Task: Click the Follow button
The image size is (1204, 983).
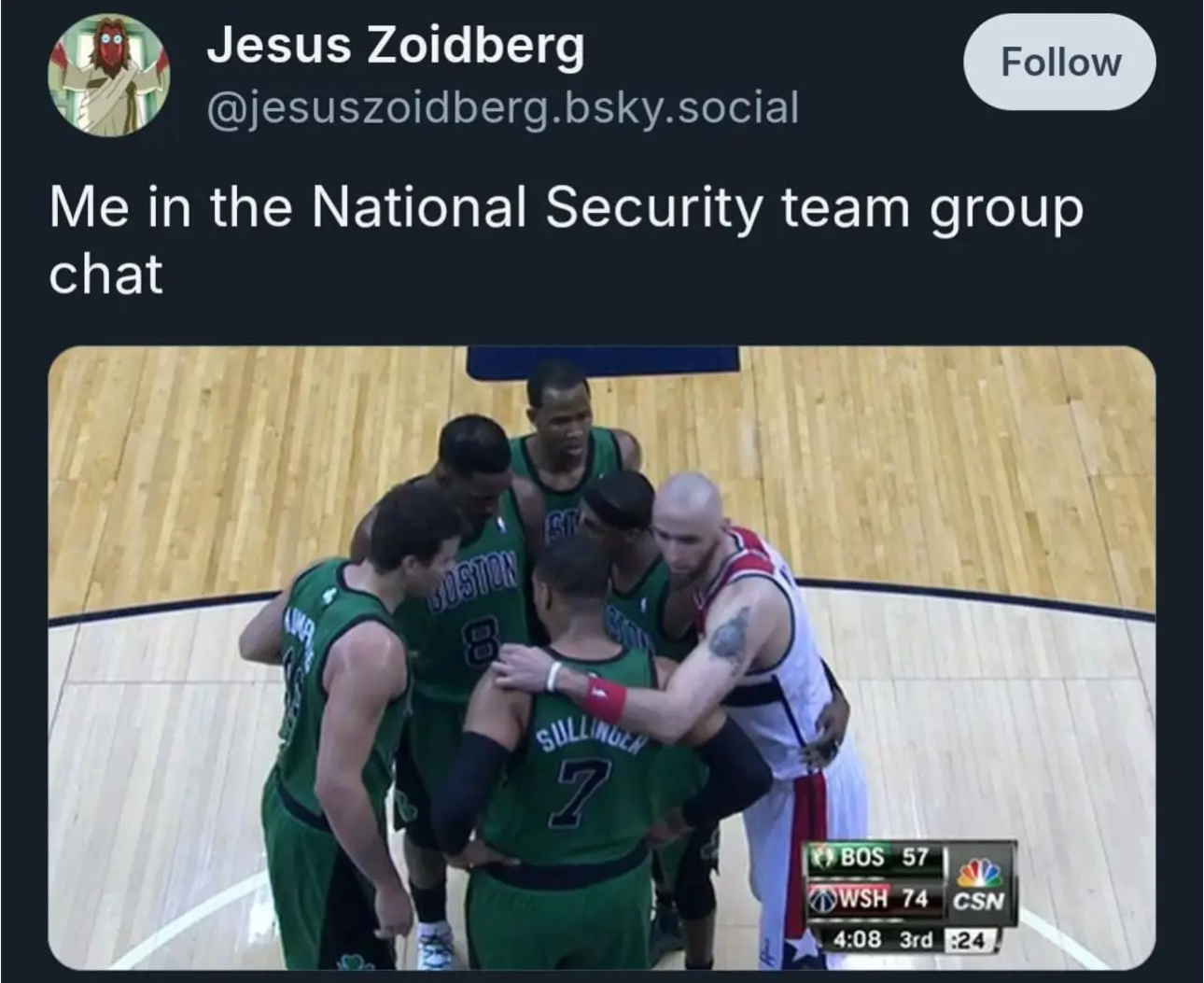Action: pos(1059,63)
